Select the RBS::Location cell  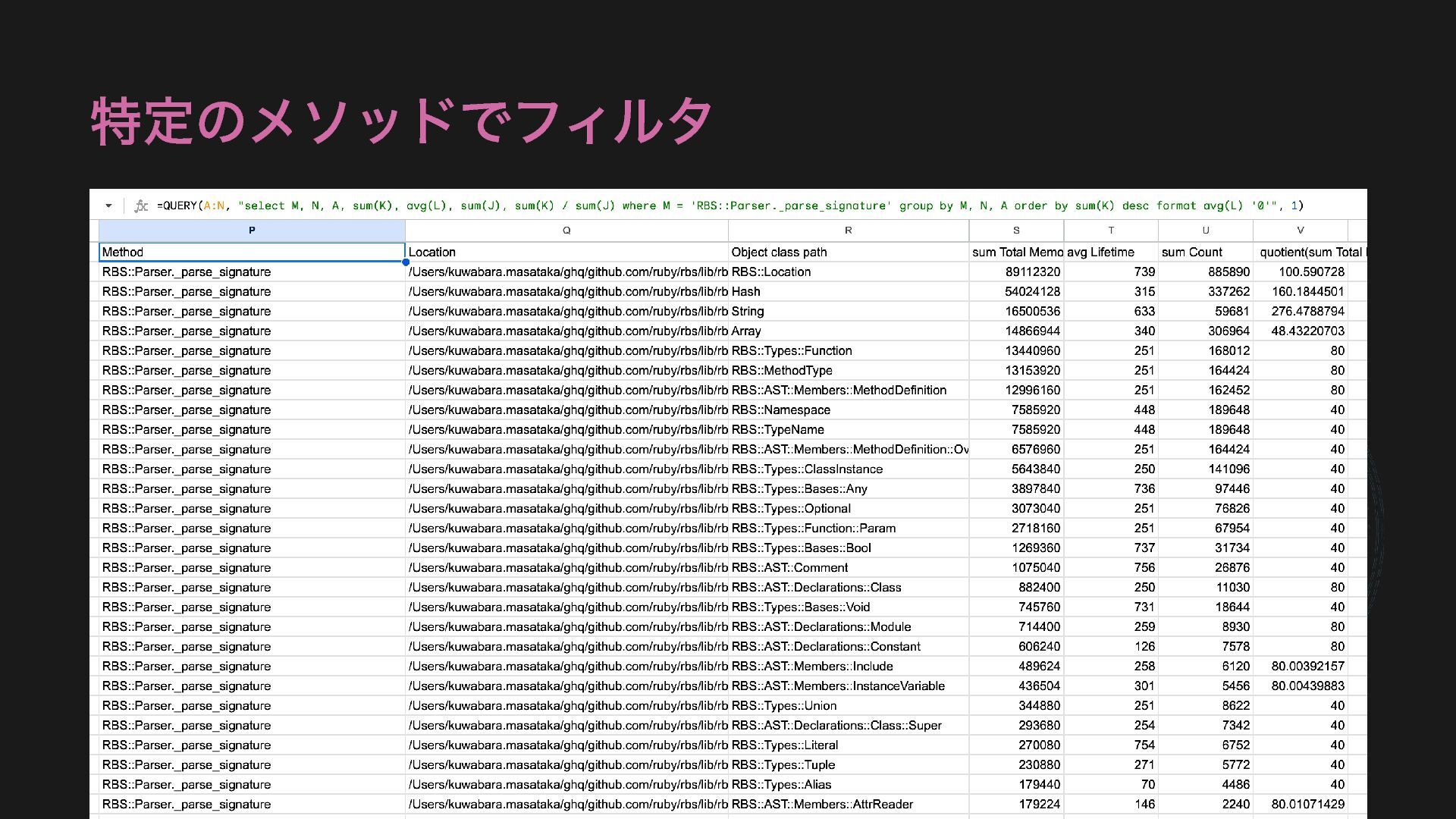[x=848, y=272]
